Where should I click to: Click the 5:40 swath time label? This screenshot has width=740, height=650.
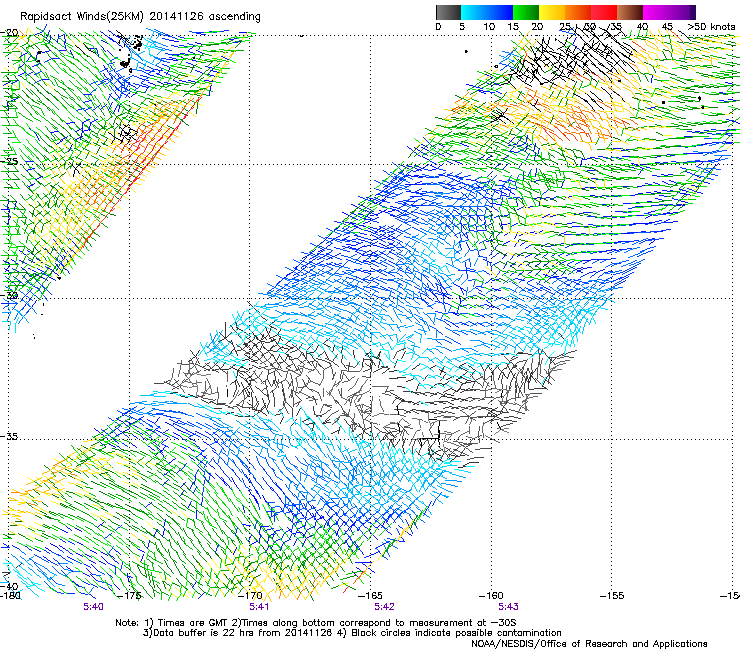click(93, 607)
